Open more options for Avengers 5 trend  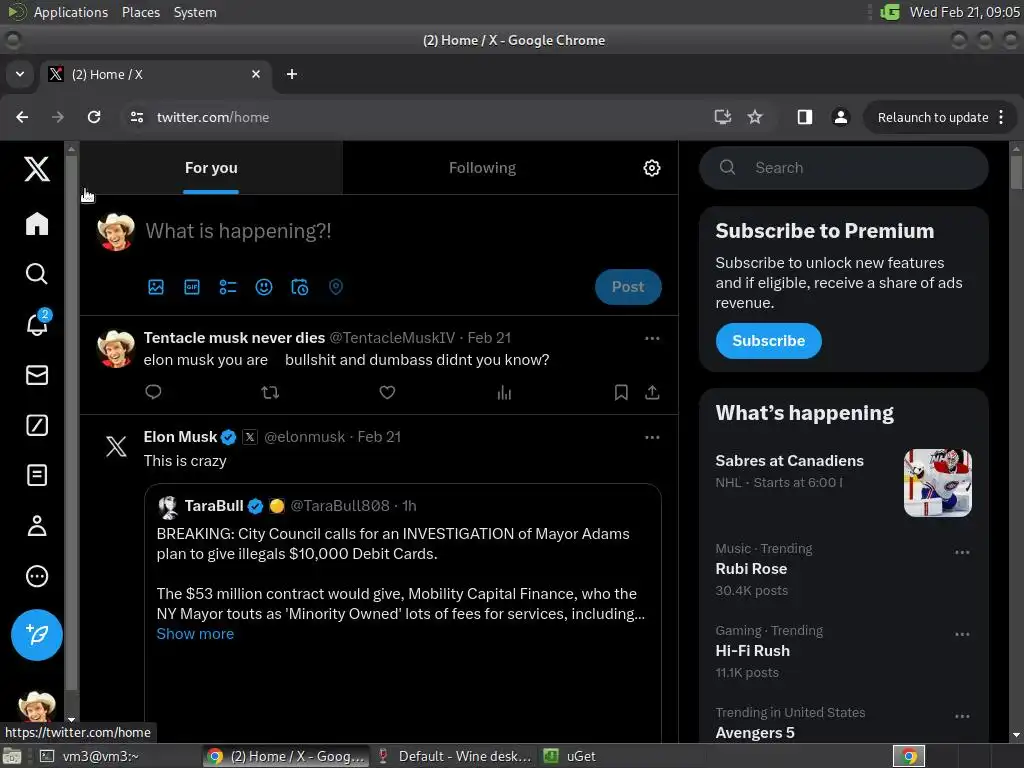pyautogui.click(x=962, y=716)
